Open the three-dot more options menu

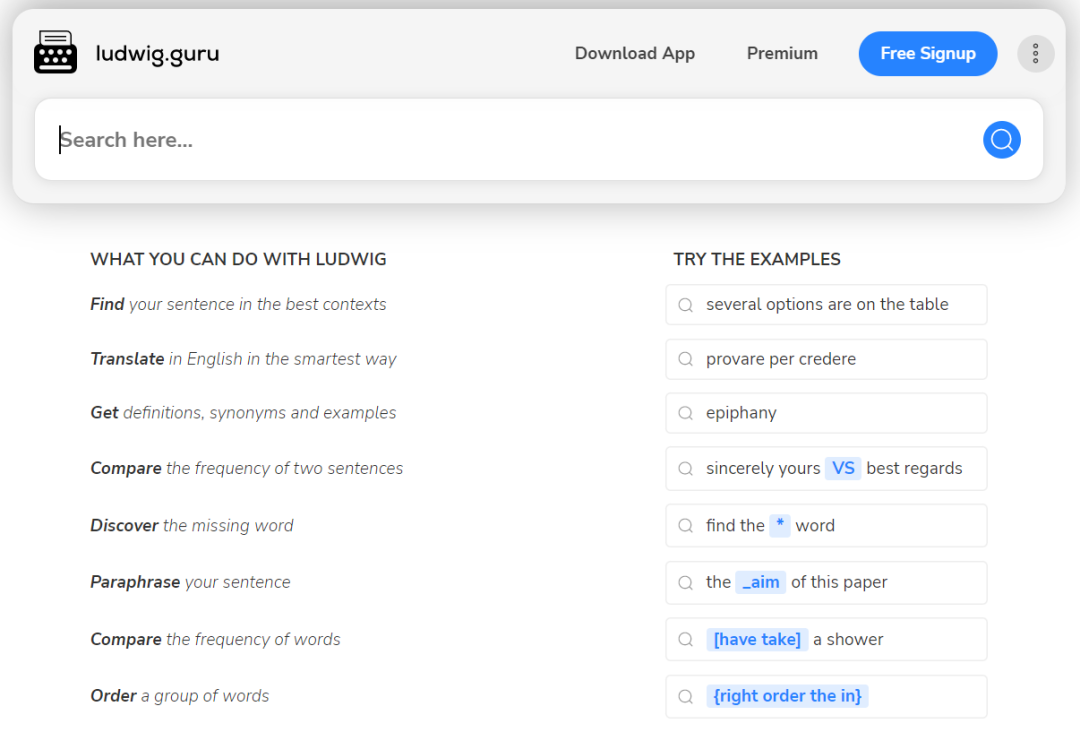1035,53
